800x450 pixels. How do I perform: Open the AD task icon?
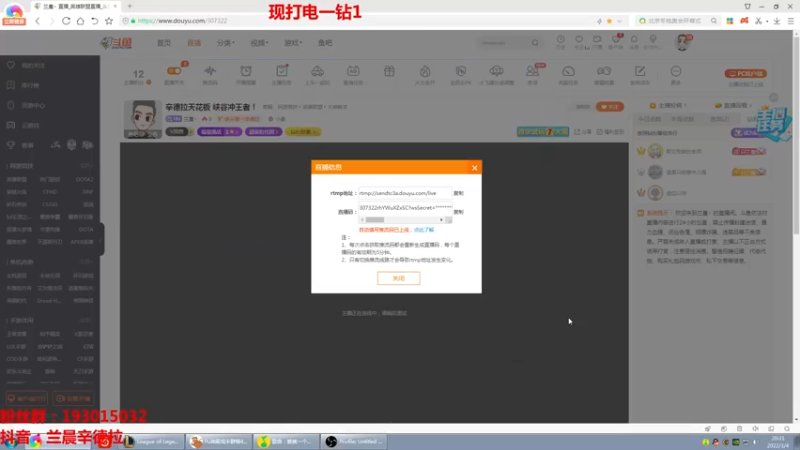(353, 73)
